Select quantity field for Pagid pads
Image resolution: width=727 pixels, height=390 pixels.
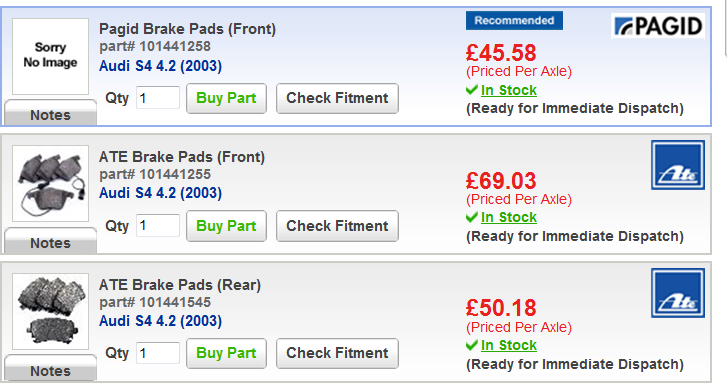[158, 98]
